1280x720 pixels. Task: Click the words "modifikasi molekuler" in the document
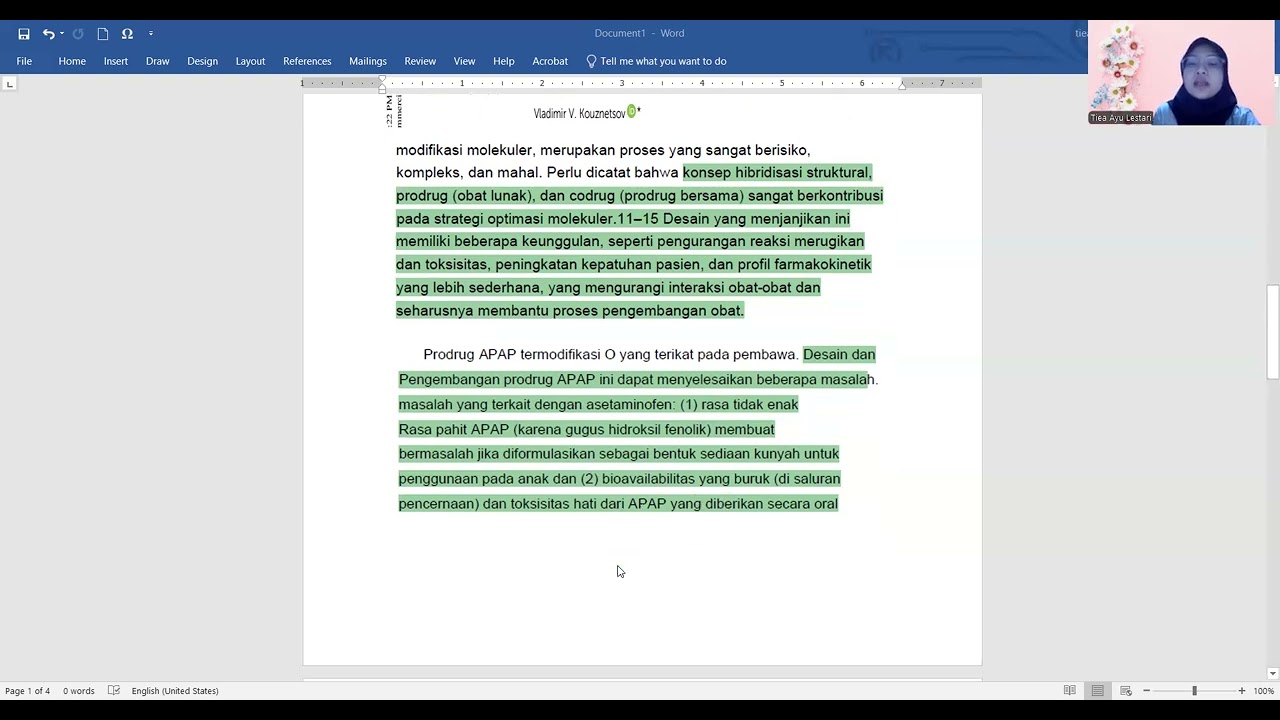pyautogui.click(x=465, y=150)
